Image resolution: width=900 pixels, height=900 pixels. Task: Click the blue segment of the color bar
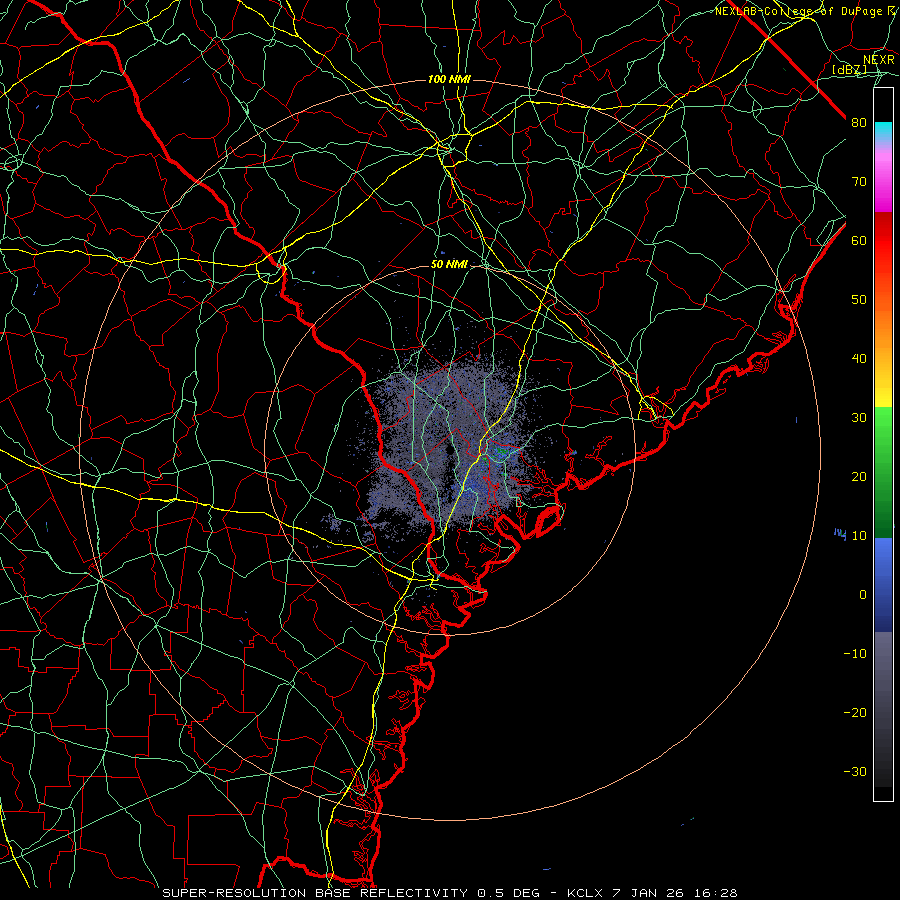click(x=883, y=584)
